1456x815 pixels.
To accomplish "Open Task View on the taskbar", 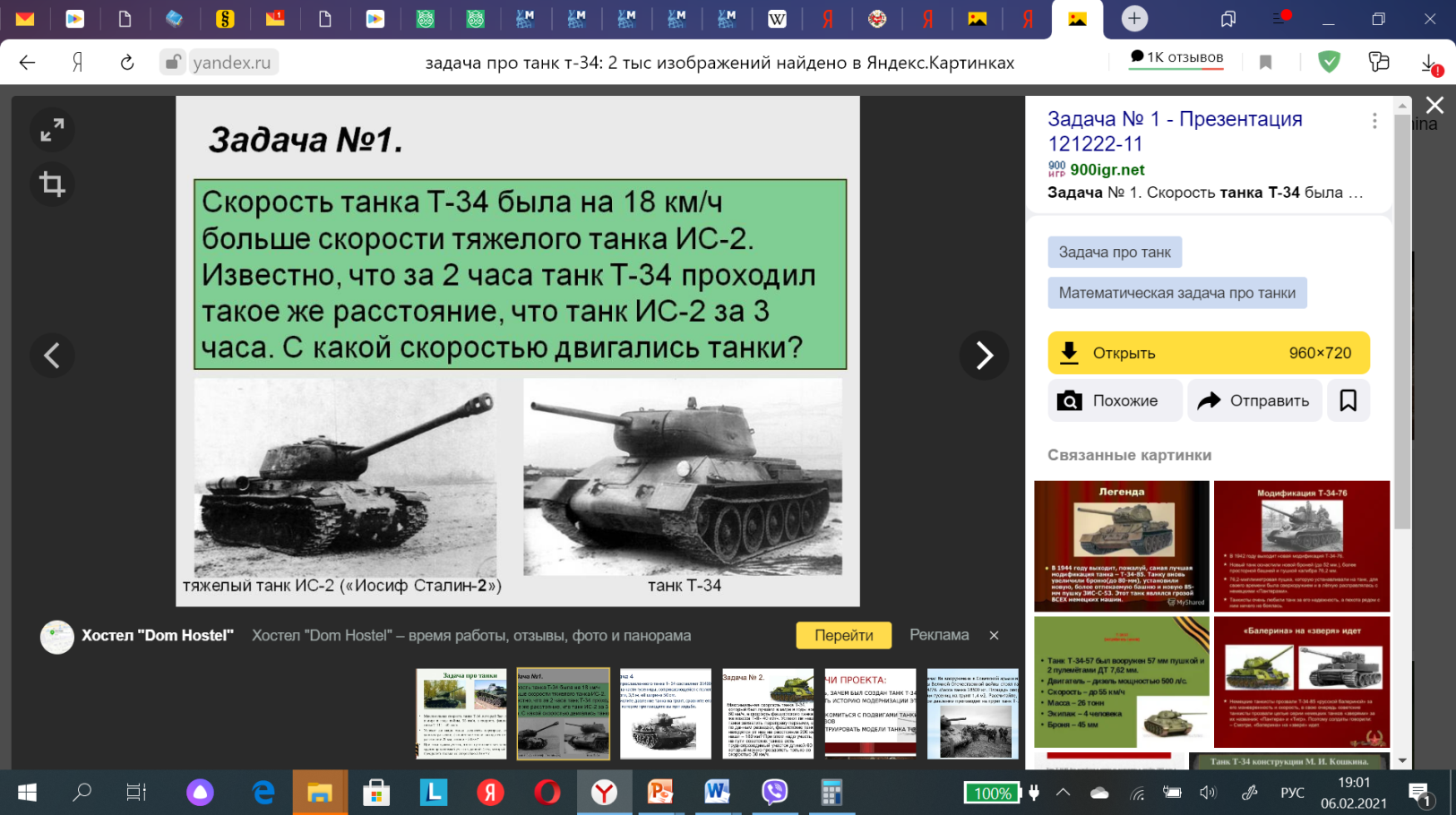I will pyautogui.click(x=136, y=793).
